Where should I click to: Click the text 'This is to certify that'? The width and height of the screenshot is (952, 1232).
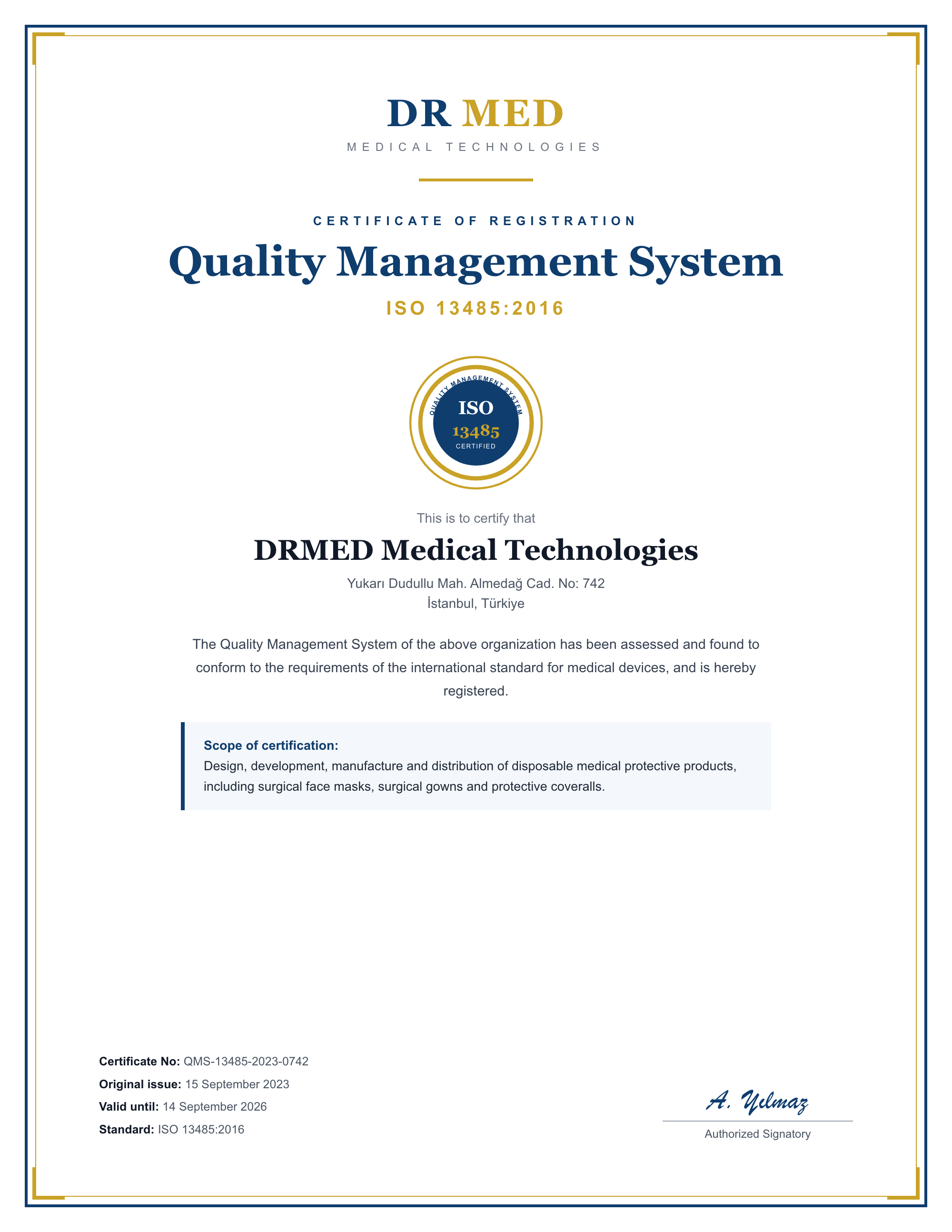point(476,518)
